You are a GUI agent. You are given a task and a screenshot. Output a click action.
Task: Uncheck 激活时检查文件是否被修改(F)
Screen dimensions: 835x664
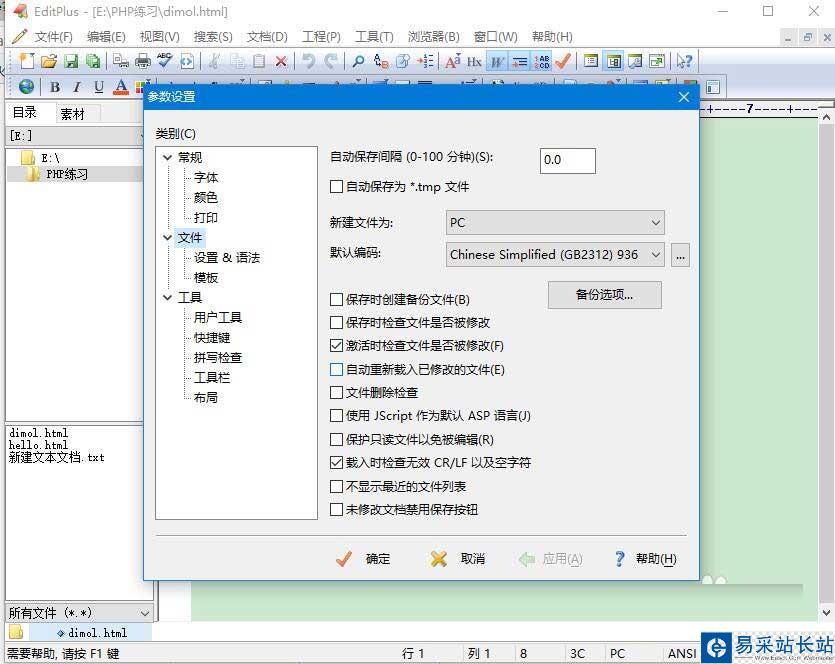(x=336, y=346)
